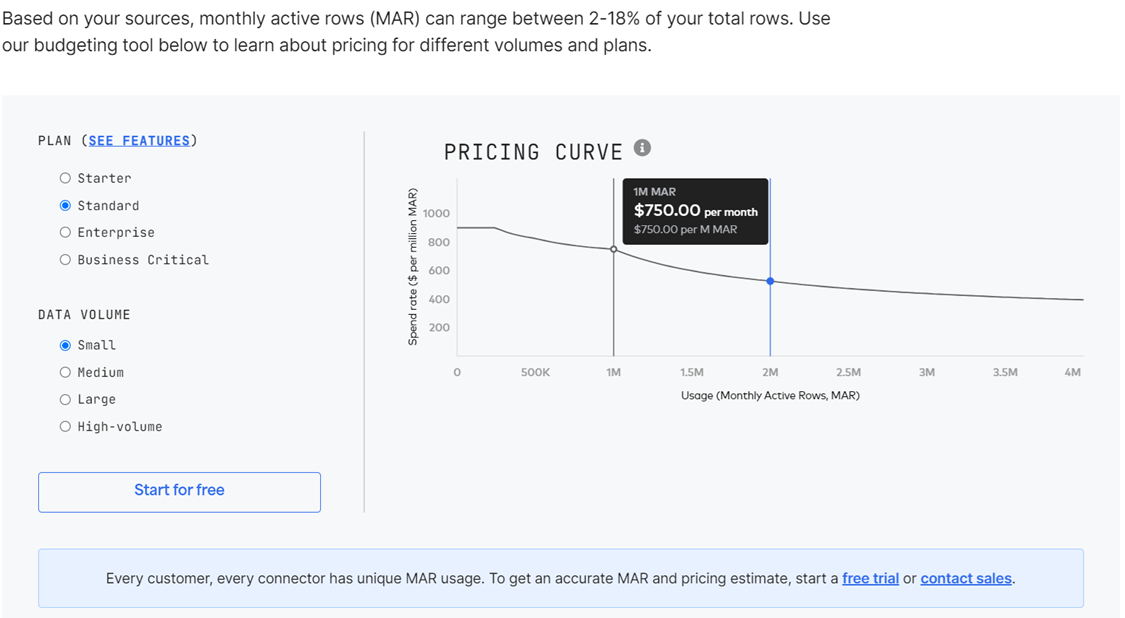This screenshot has height=618, width=1125.
Task: Select the Starter plan radio button
Action: (x=65, y=178)
